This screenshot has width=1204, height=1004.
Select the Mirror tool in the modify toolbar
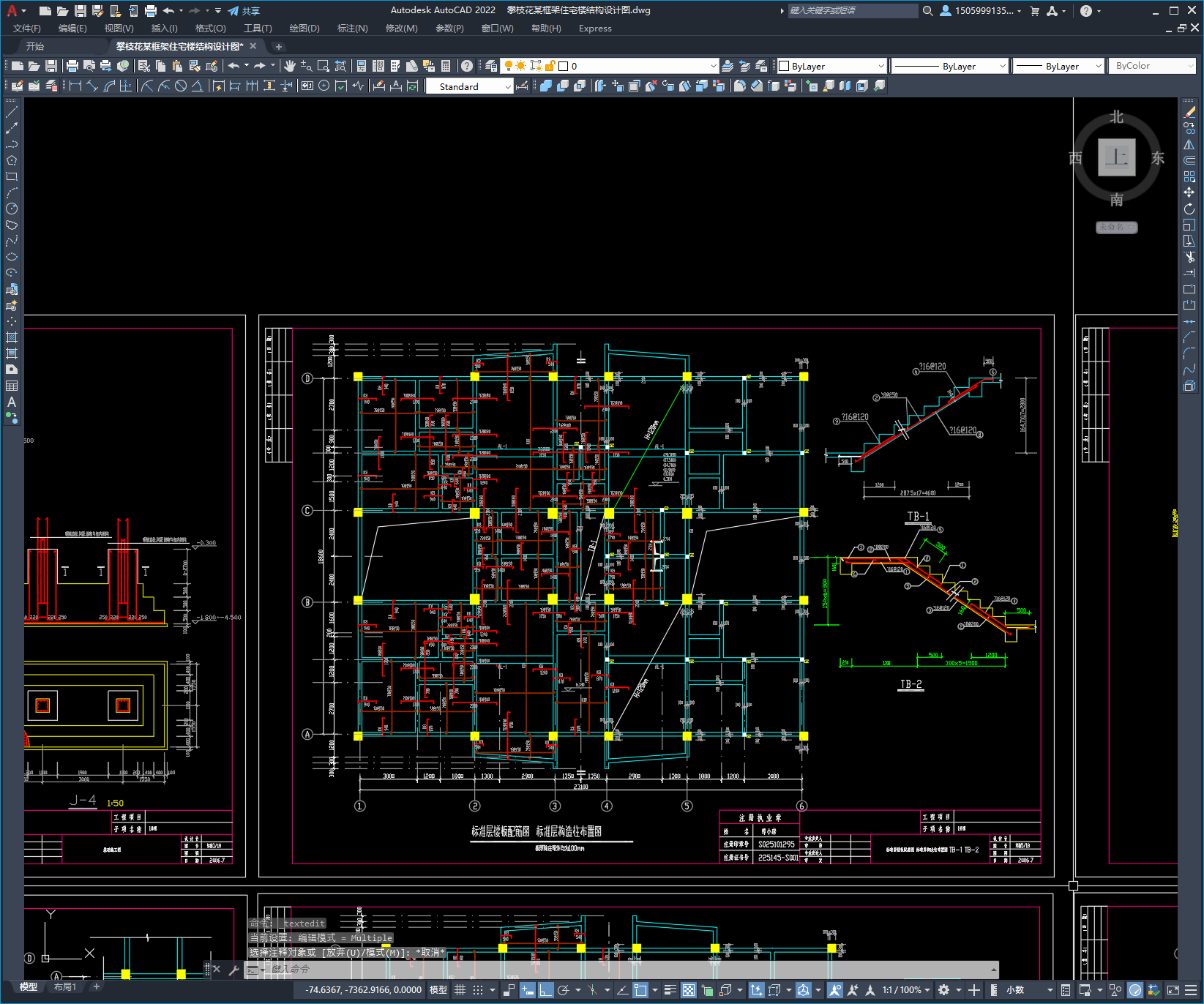click(x=1189, y=144)
